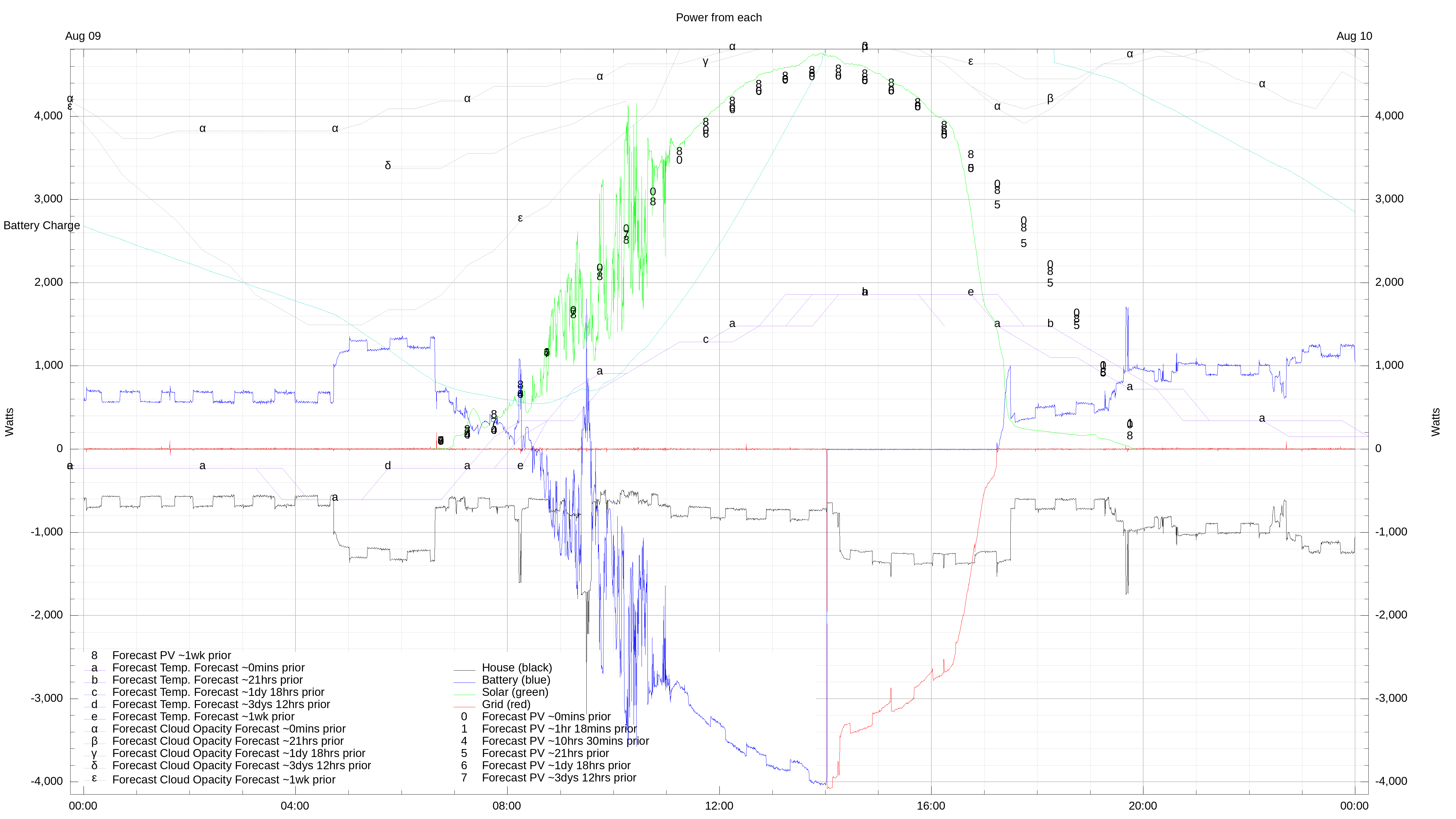Select legend entry "Battery (blue)"

516,680
